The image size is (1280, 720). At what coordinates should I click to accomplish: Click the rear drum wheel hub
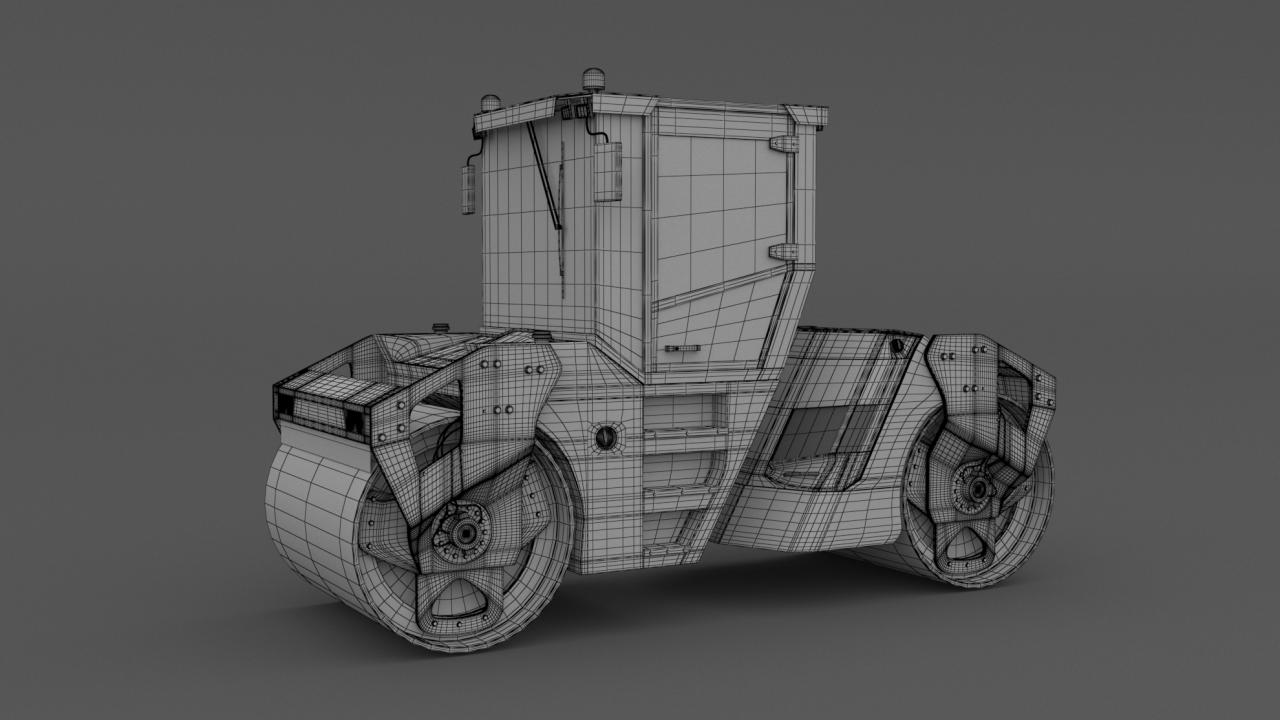pyautogui.click(x=975, y=489)
